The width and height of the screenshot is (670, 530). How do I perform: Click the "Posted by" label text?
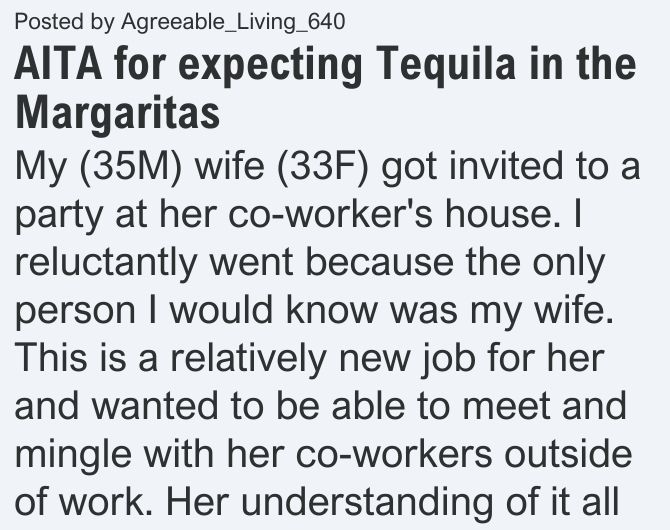tap(65, 22)
